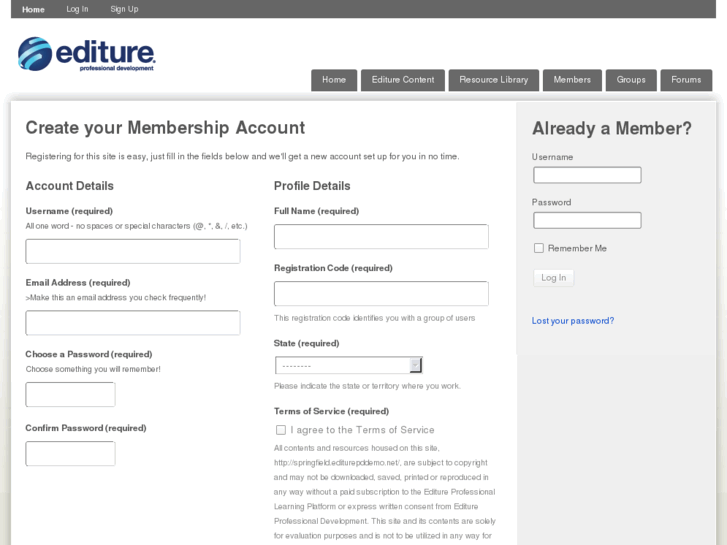The image size is (727, 545).
Task: Click Home in the top bar
Action: [x=33, y=9]
